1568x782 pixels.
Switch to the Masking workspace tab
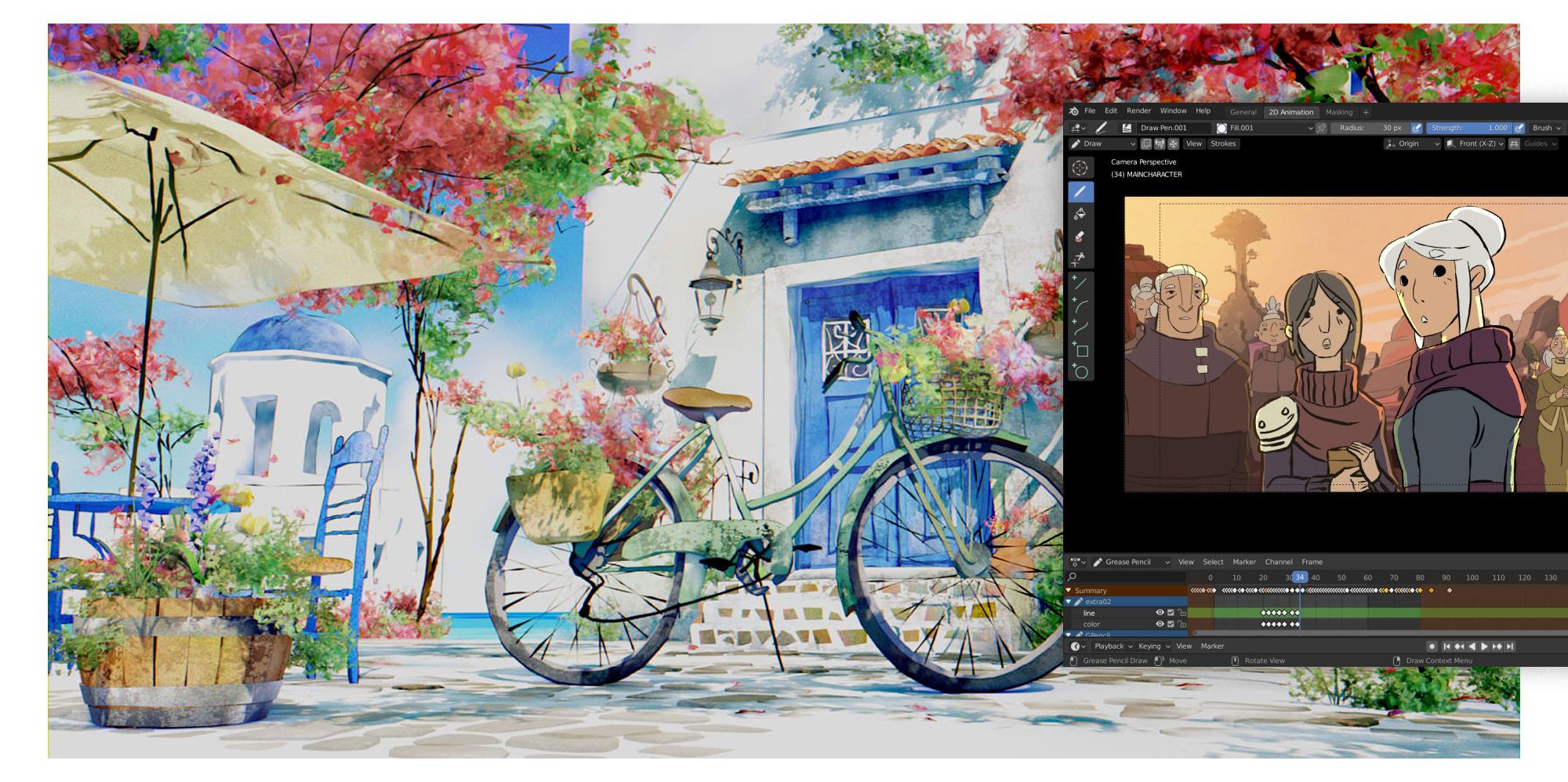(x=1339, y=112)
